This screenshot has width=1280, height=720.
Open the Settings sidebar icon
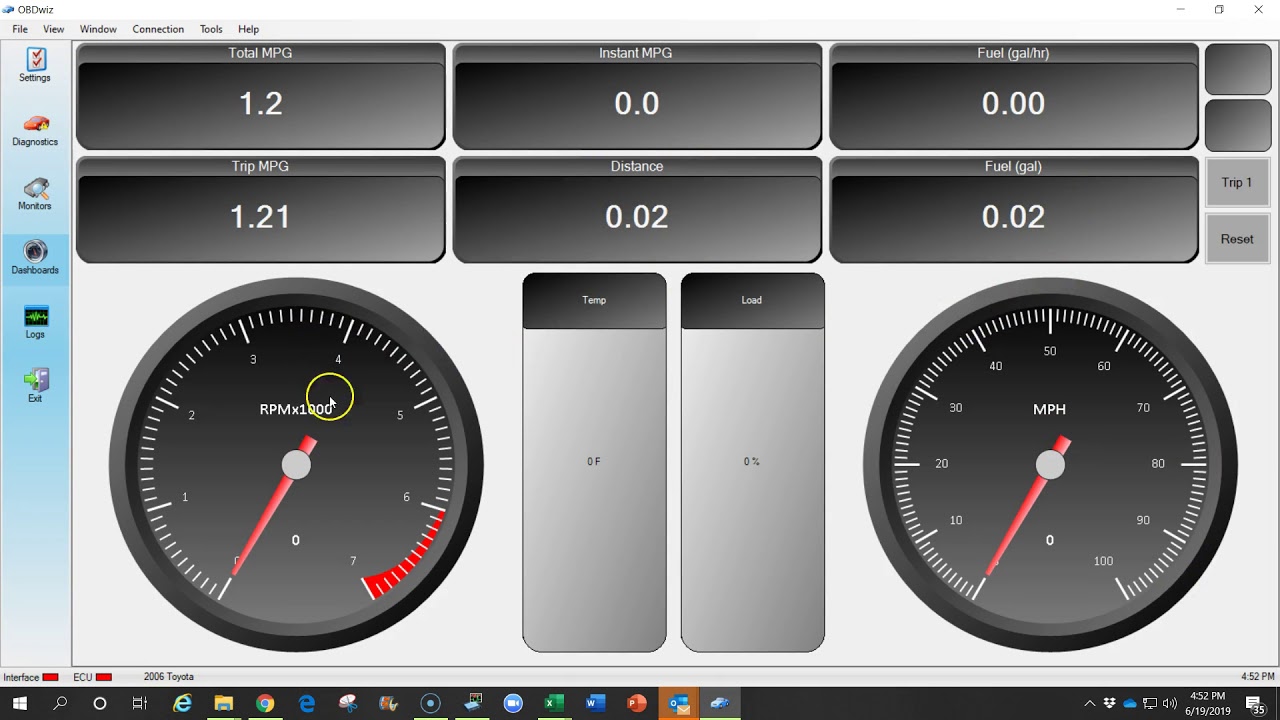click(x=35, y=65)
